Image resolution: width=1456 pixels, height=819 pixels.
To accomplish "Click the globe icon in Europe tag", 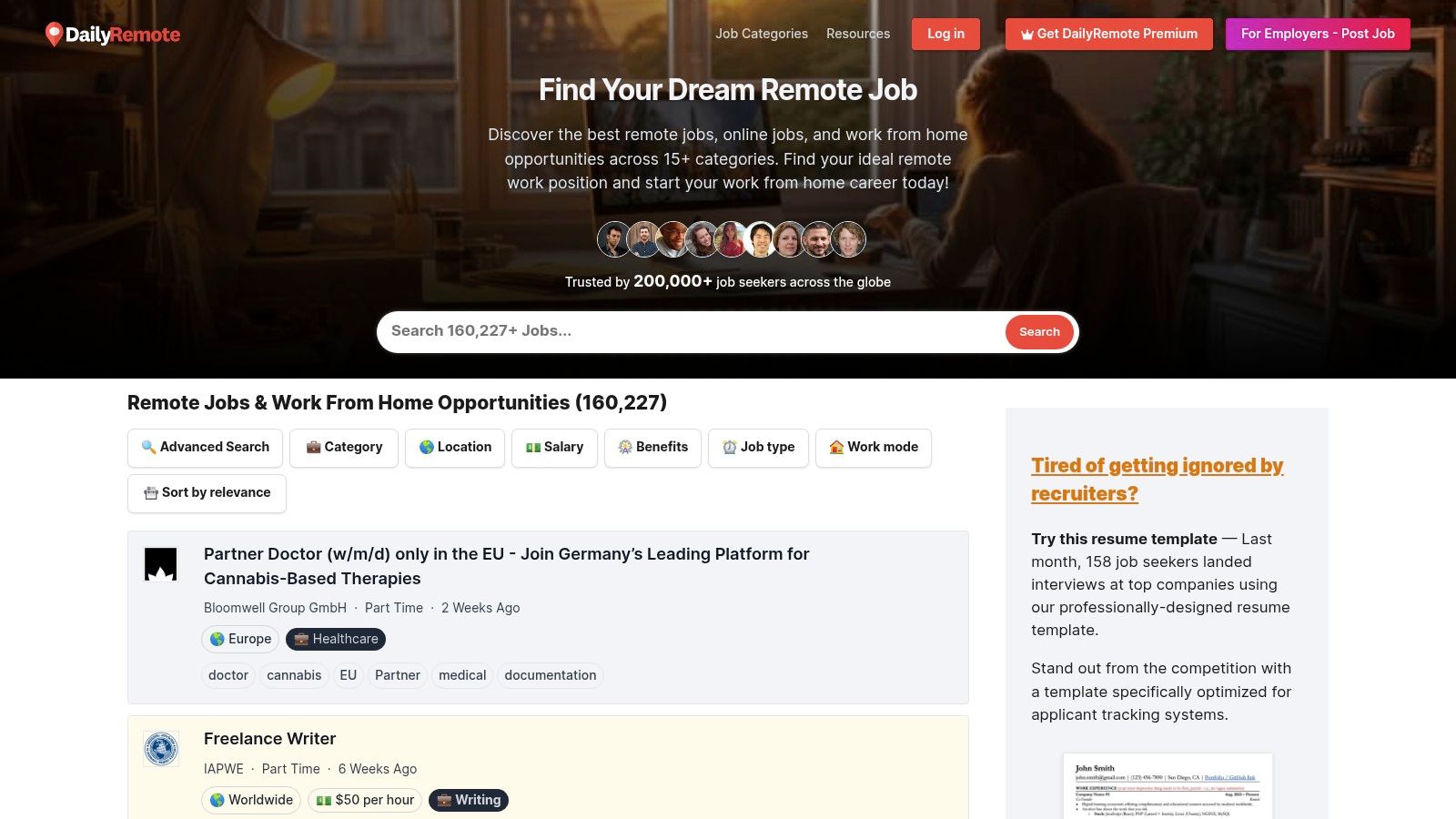I will click(217, 639).
